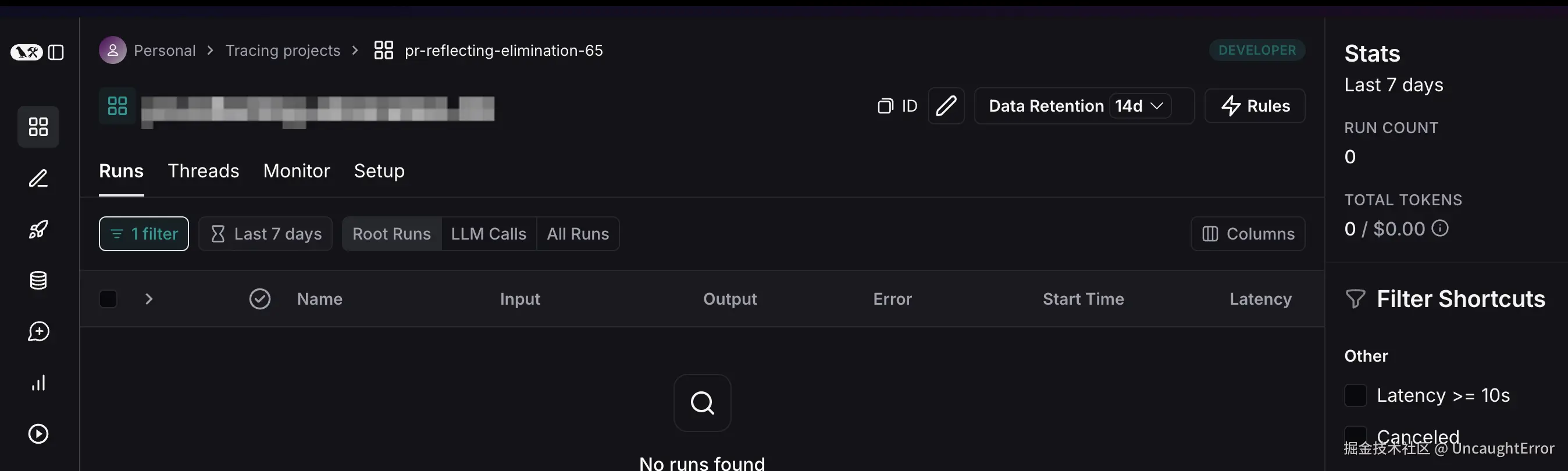Open the Data Retention 14d dropdown

[x=1139, y=106]
